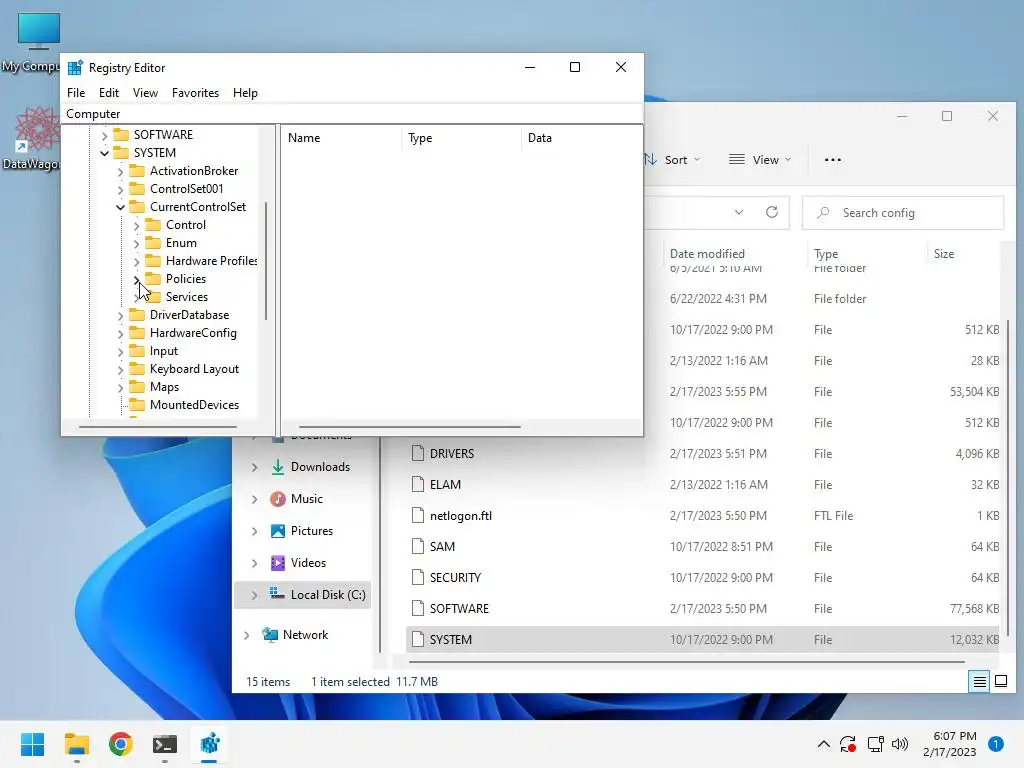Click the Registry Editor address bar

pos(352,114)
